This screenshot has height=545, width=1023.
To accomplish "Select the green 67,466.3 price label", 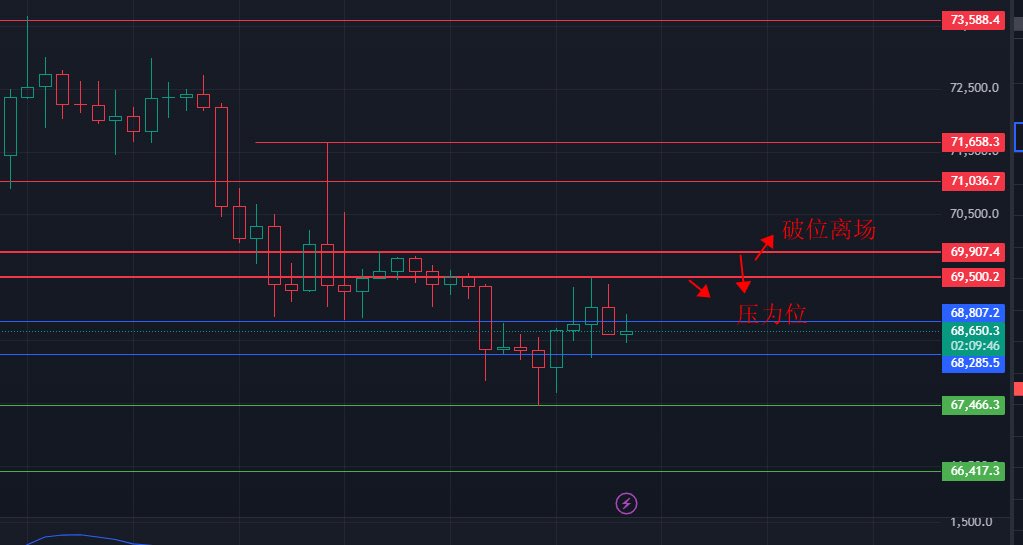I will 973,405.
